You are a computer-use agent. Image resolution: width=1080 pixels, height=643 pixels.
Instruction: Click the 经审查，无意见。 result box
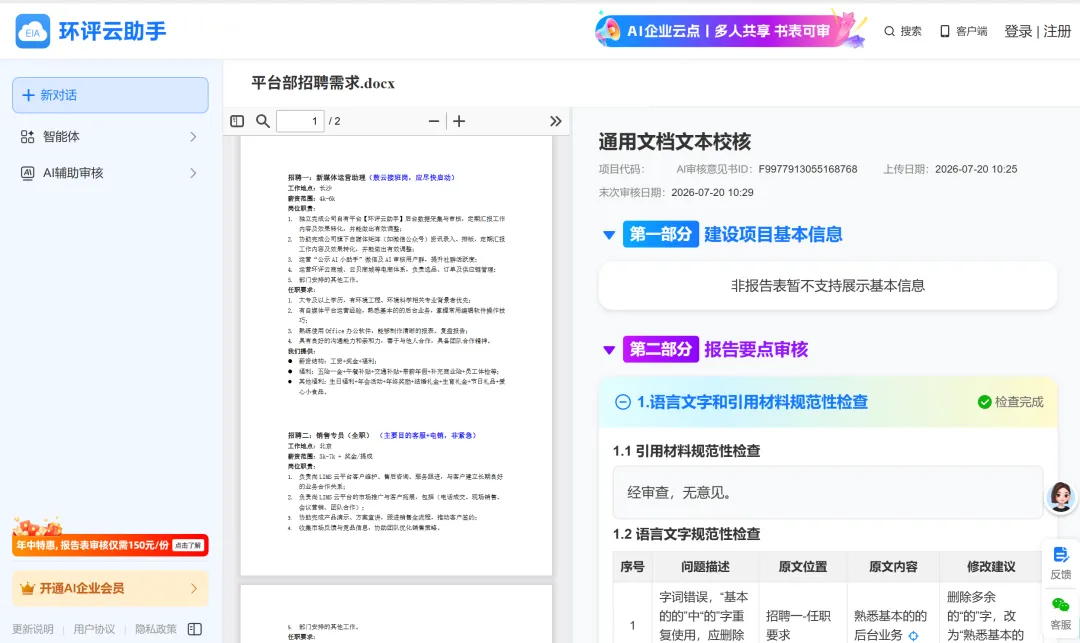827,493
